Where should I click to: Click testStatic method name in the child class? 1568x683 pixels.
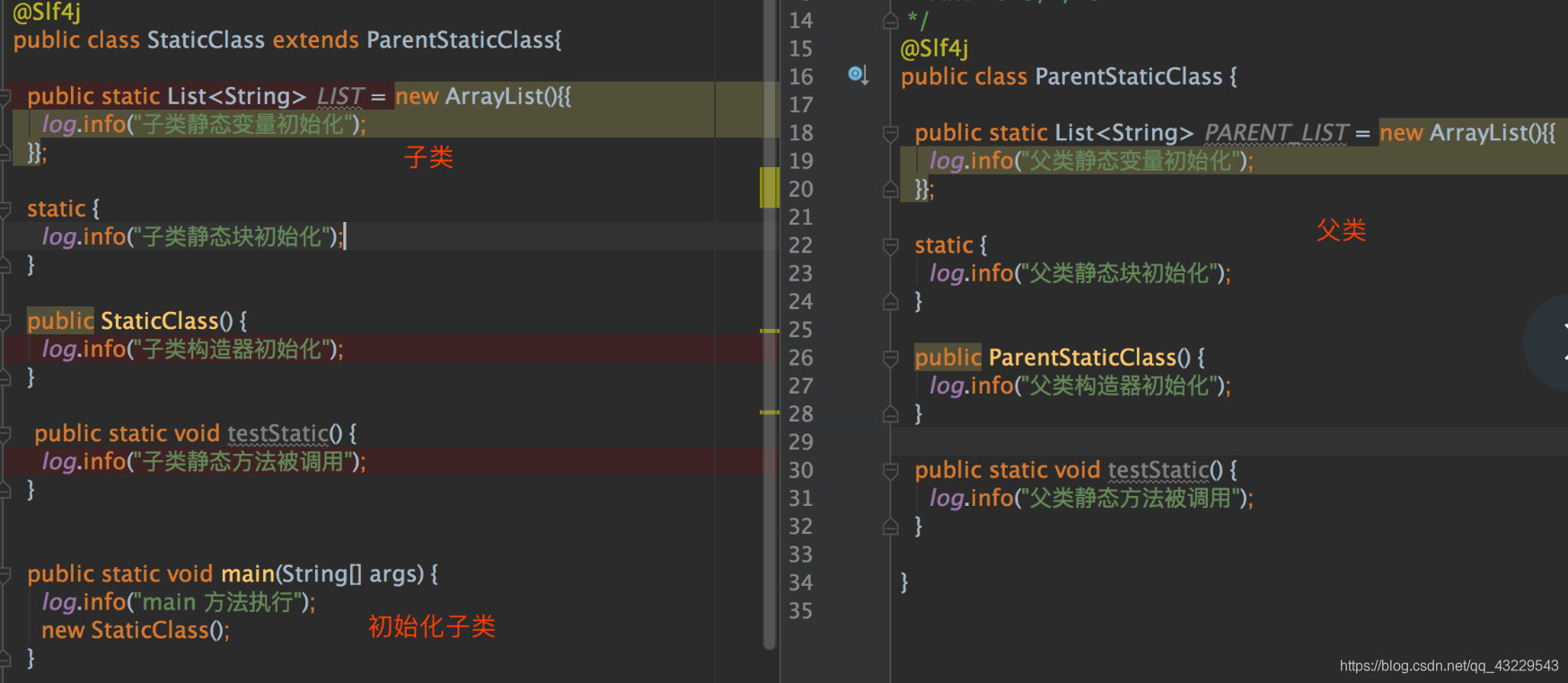click(278, 433)
